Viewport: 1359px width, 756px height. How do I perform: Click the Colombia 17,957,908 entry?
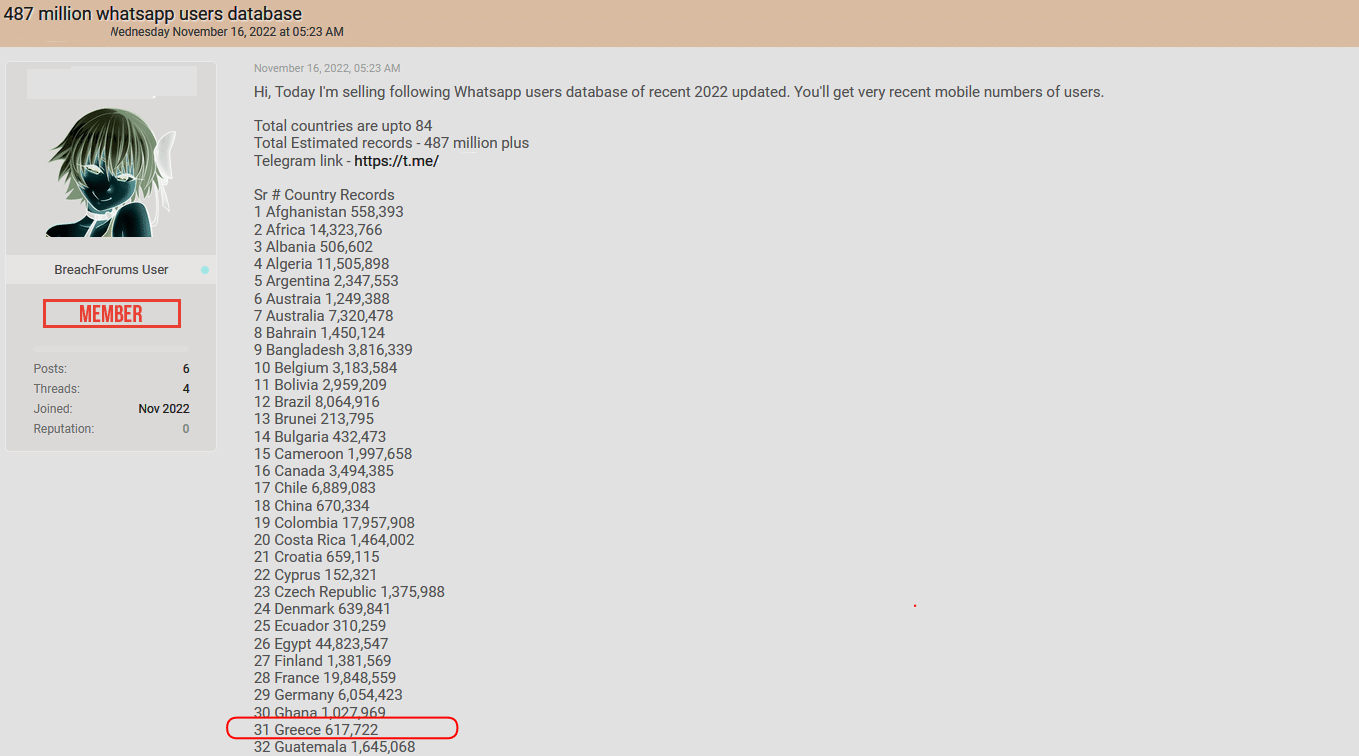click(334, 523)
